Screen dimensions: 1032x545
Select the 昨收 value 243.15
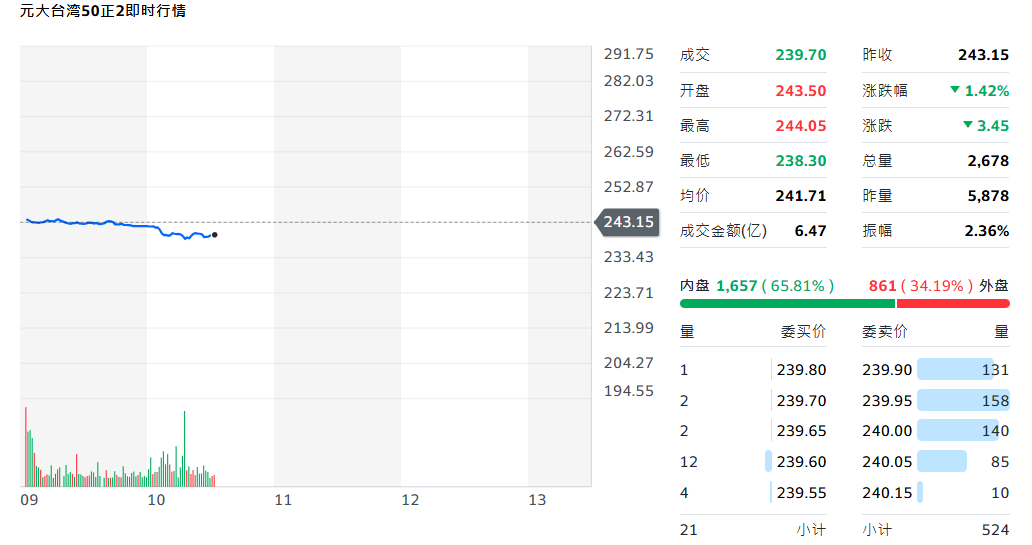coord(983,55)
